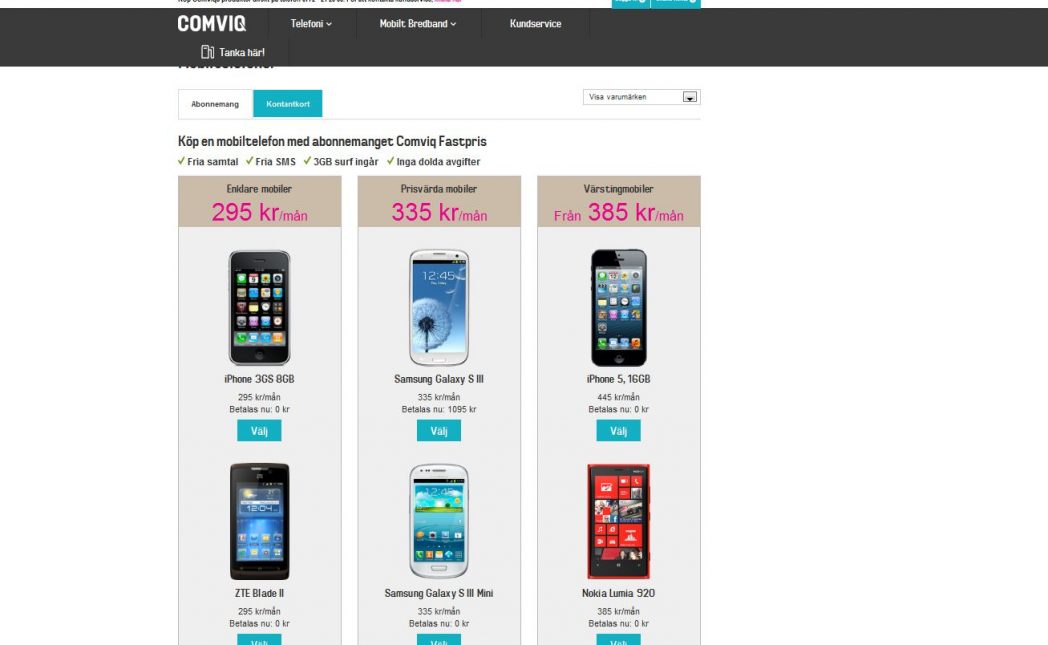Choose Samsung Galaxy S III Välj button
This screenshot has height=645, width=1048.
tap(438, 431)
